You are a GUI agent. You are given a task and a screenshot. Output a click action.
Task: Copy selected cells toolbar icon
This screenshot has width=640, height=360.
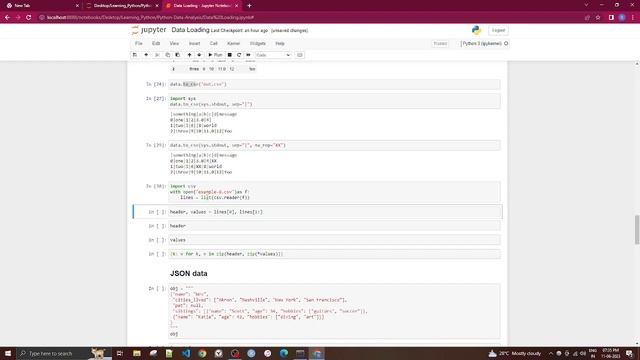coord(167,55)
